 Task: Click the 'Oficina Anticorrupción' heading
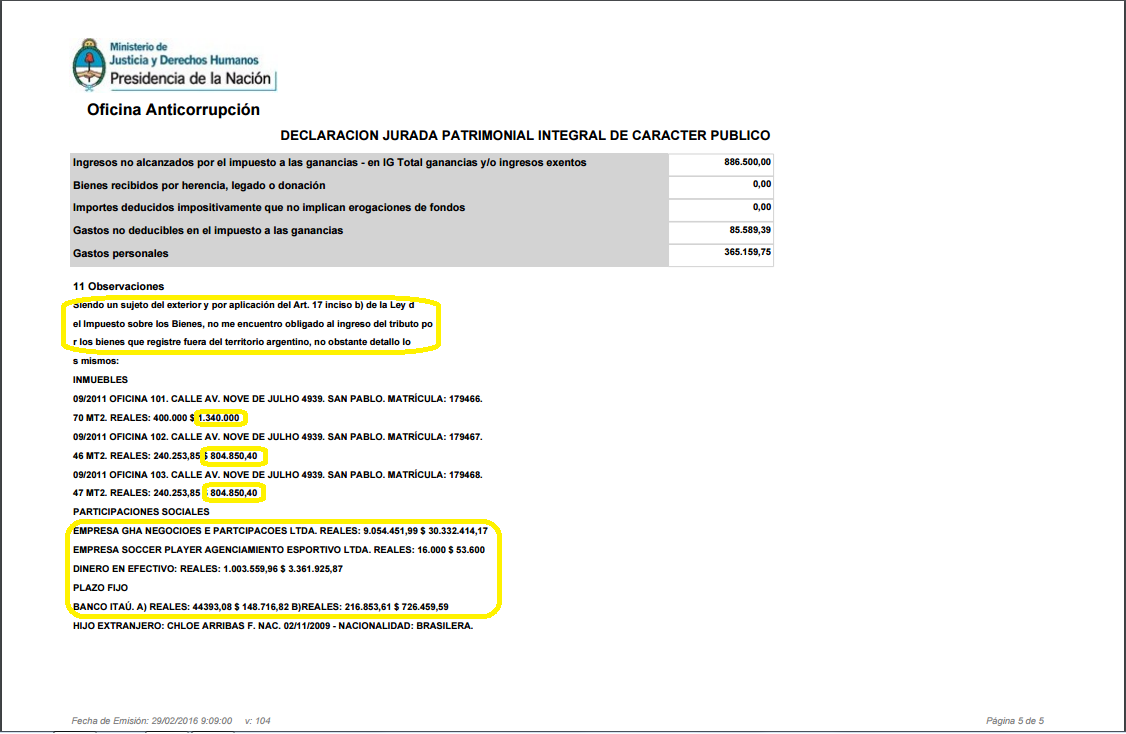[x=173, y=110]
